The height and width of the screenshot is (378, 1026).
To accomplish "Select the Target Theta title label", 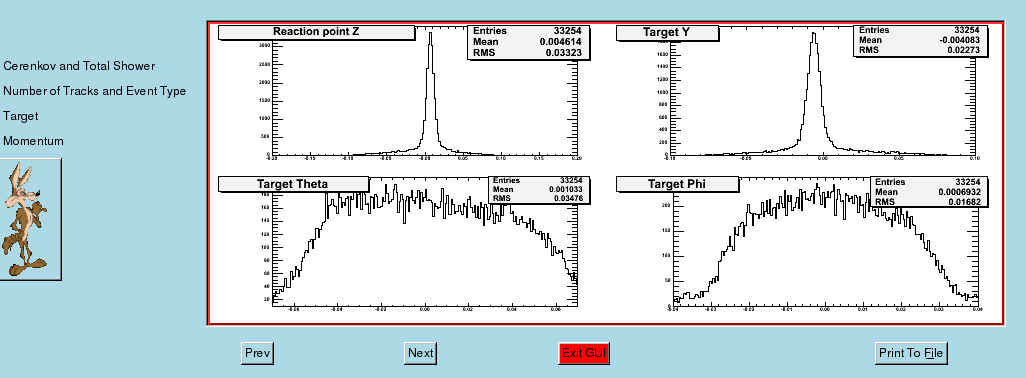I will point(293,184).
